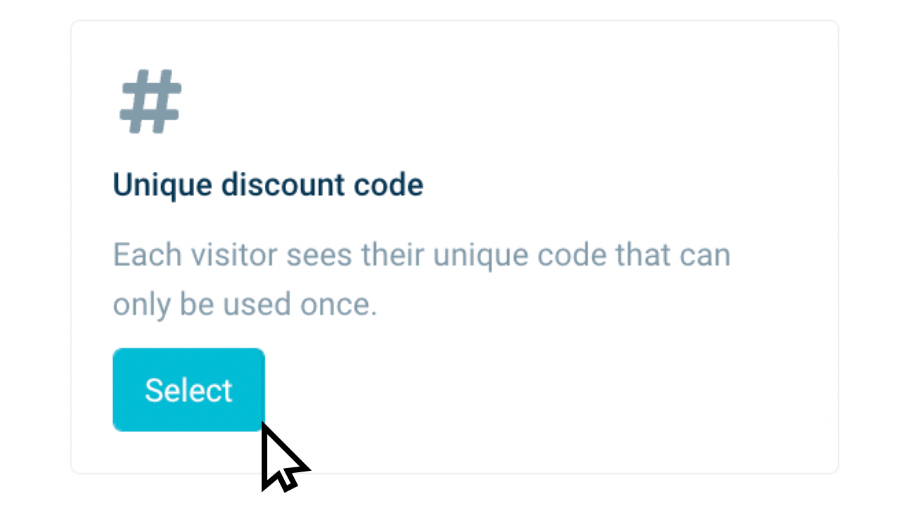Click the description starting 'Each visitor sees'

click(421, 254)
